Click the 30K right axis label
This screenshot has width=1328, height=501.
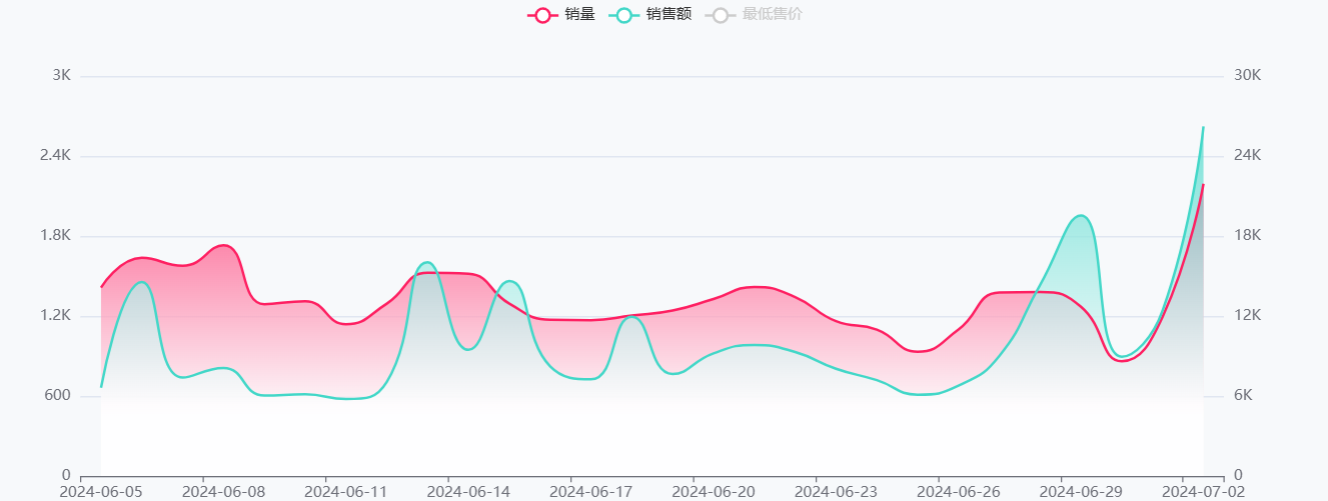(1247, 76)
